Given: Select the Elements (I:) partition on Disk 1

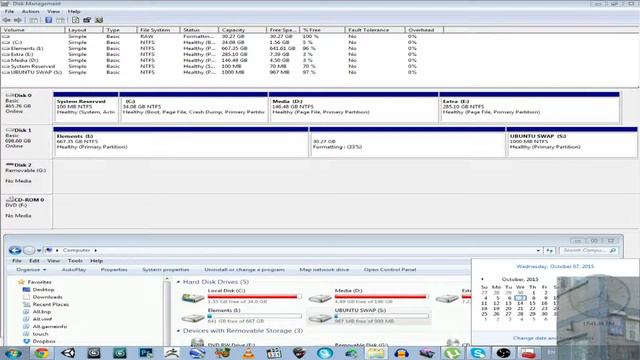Looking at the screenshot, I should click(181, 142).
